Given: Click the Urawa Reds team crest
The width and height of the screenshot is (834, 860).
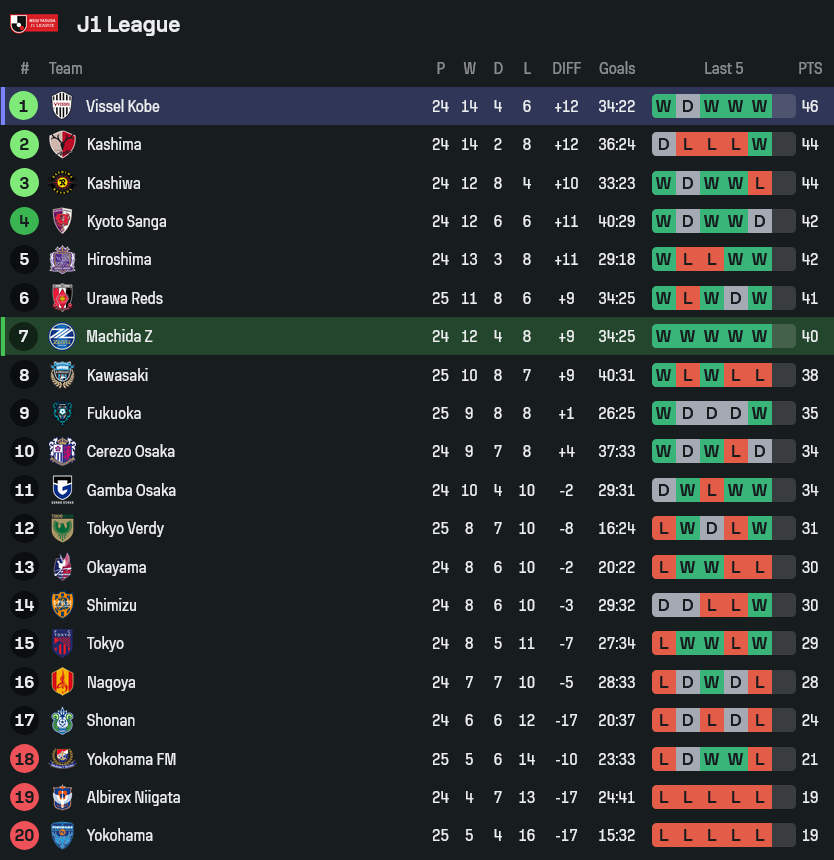Looking at the screenshot, I should click(x=62, y=298).
